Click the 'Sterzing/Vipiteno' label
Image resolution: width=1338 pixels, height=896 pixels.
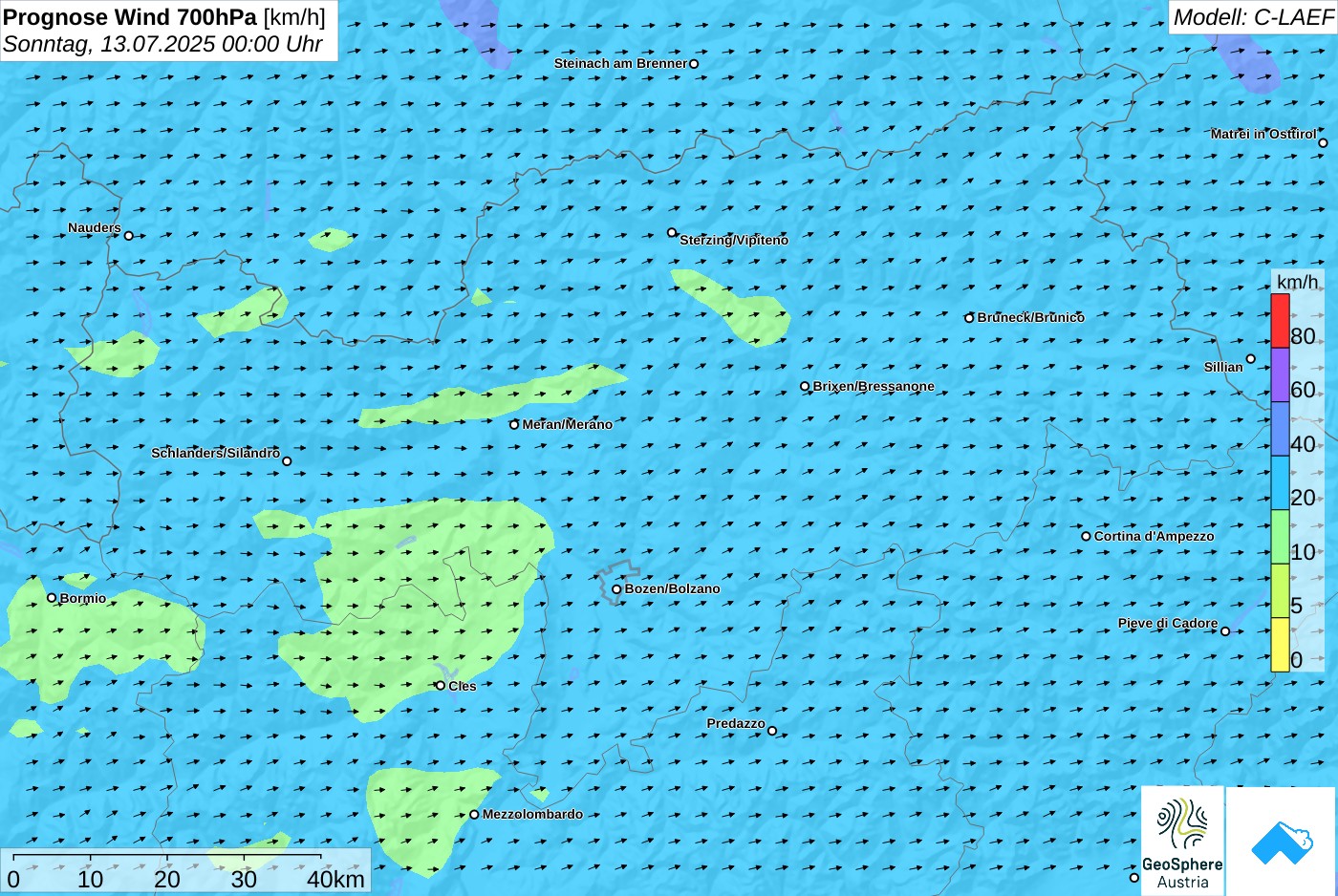coord(734,241)
